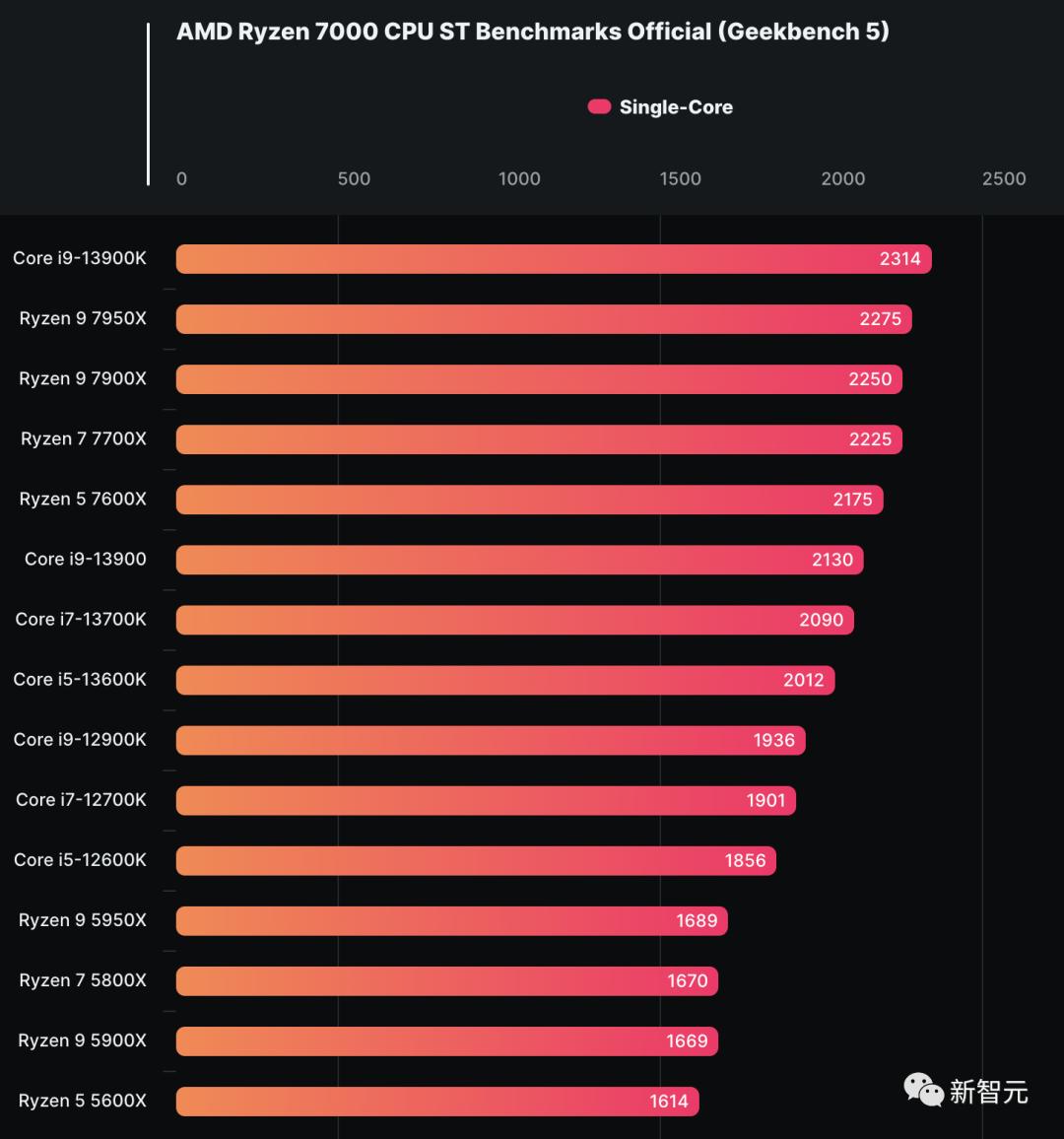Select the Core i7-12700K bar

click(485, 800)
